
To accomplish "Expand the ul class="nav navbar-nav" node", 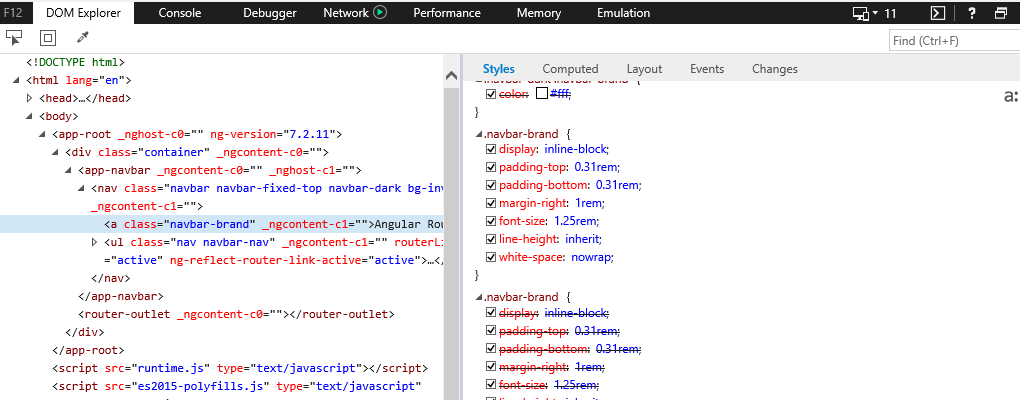I will pyautogui.click(x=95, y=243).
